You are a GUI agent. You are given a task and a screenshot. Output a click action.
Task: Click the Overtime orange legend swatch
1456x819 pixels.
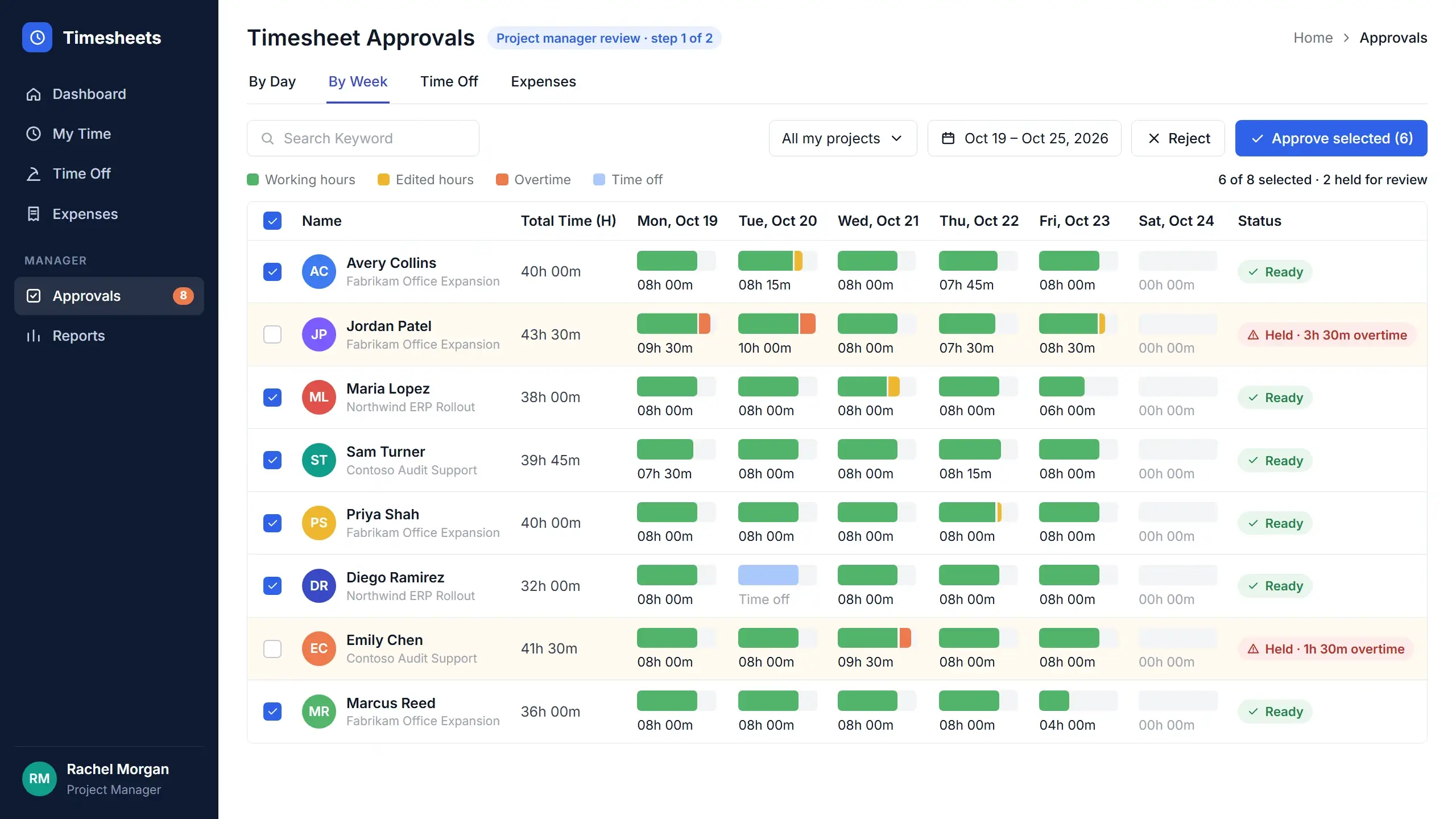pos(502,180)
